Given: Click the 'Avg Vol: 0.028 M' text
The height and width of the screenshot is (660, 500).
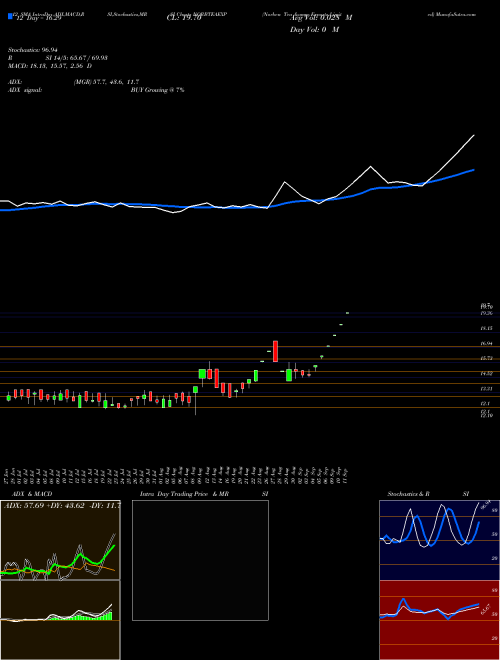Looking at the screenshot, I should [321, 18].
